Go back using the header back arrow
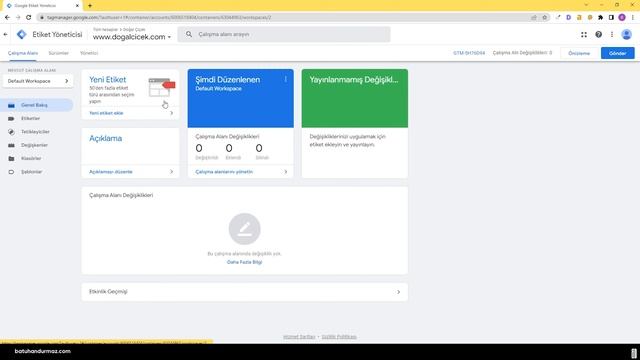Screen dimensions: 640x360 (x=5, y=35)
